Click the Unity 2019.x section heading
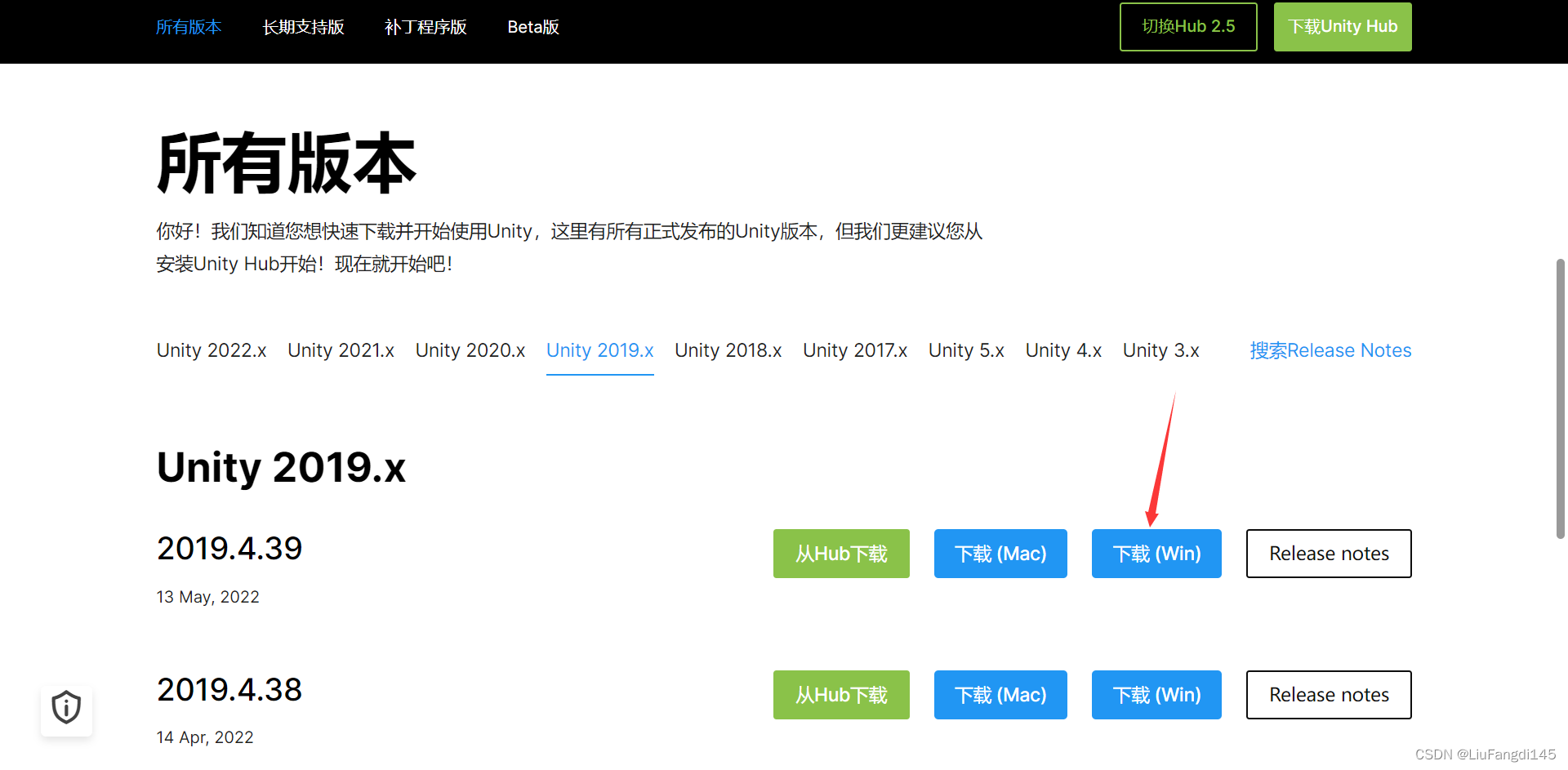Image resolution: width=1568 pixels, height=770 pixels. tap(281, 467)
